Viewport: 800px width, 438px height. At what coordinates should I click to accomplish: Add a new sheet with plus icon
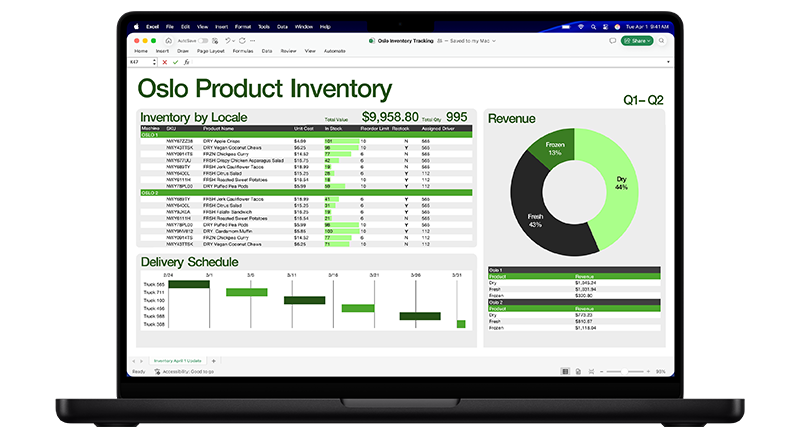[212, 360]
